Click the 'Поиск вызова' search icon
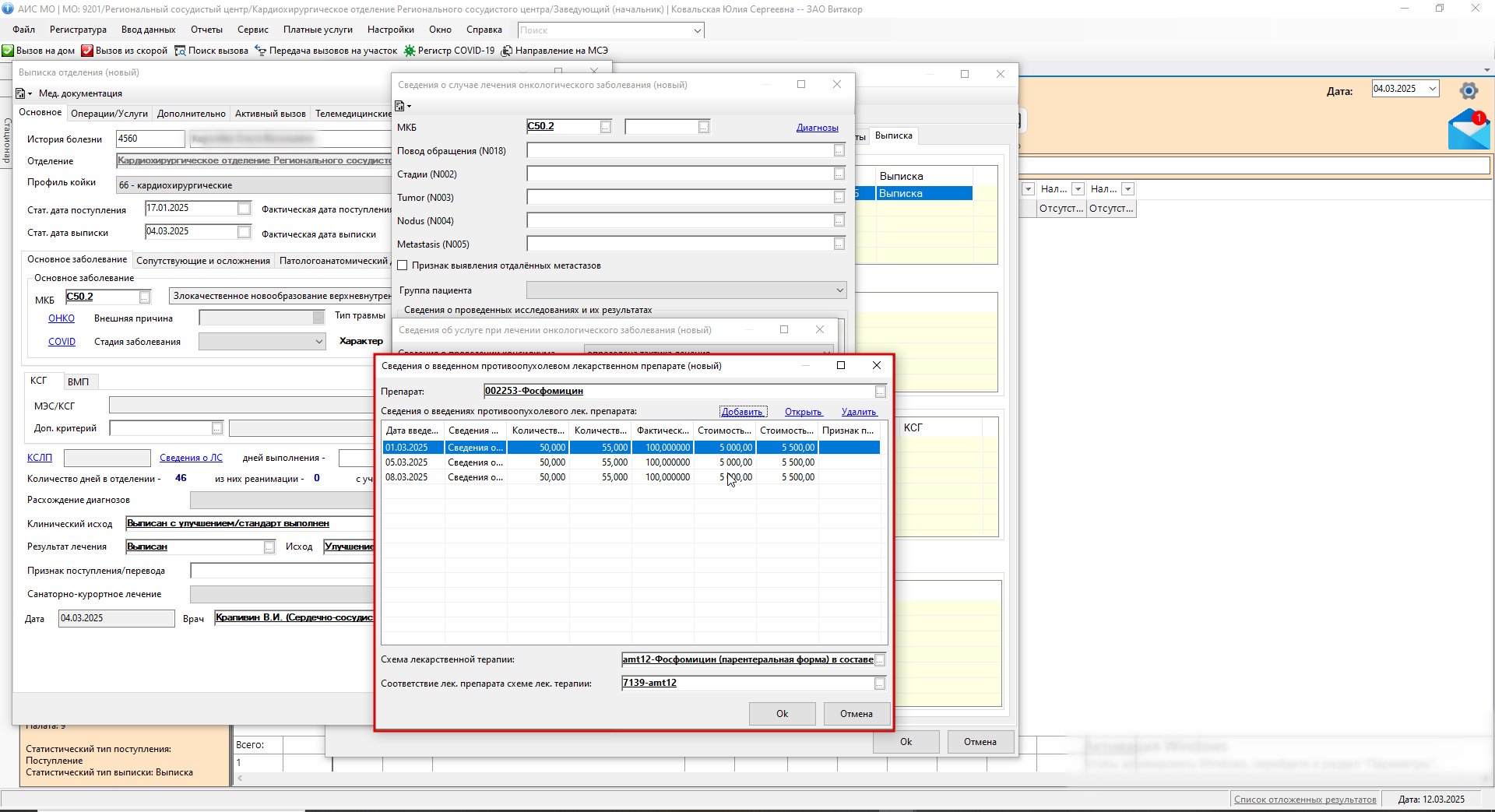The height and width of the screenshot is (812, 1495). (180, 51)
